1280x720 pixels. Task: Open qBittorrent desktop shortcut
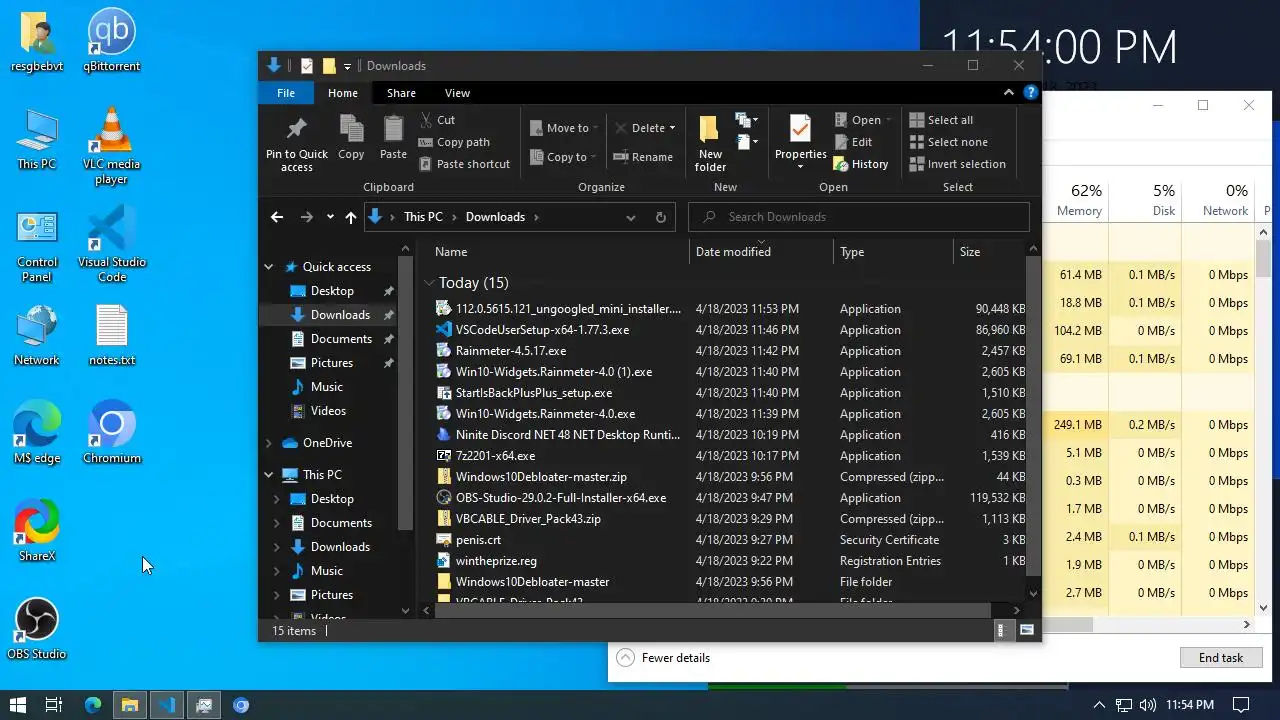pyautogui.click(x=111, y=41)
